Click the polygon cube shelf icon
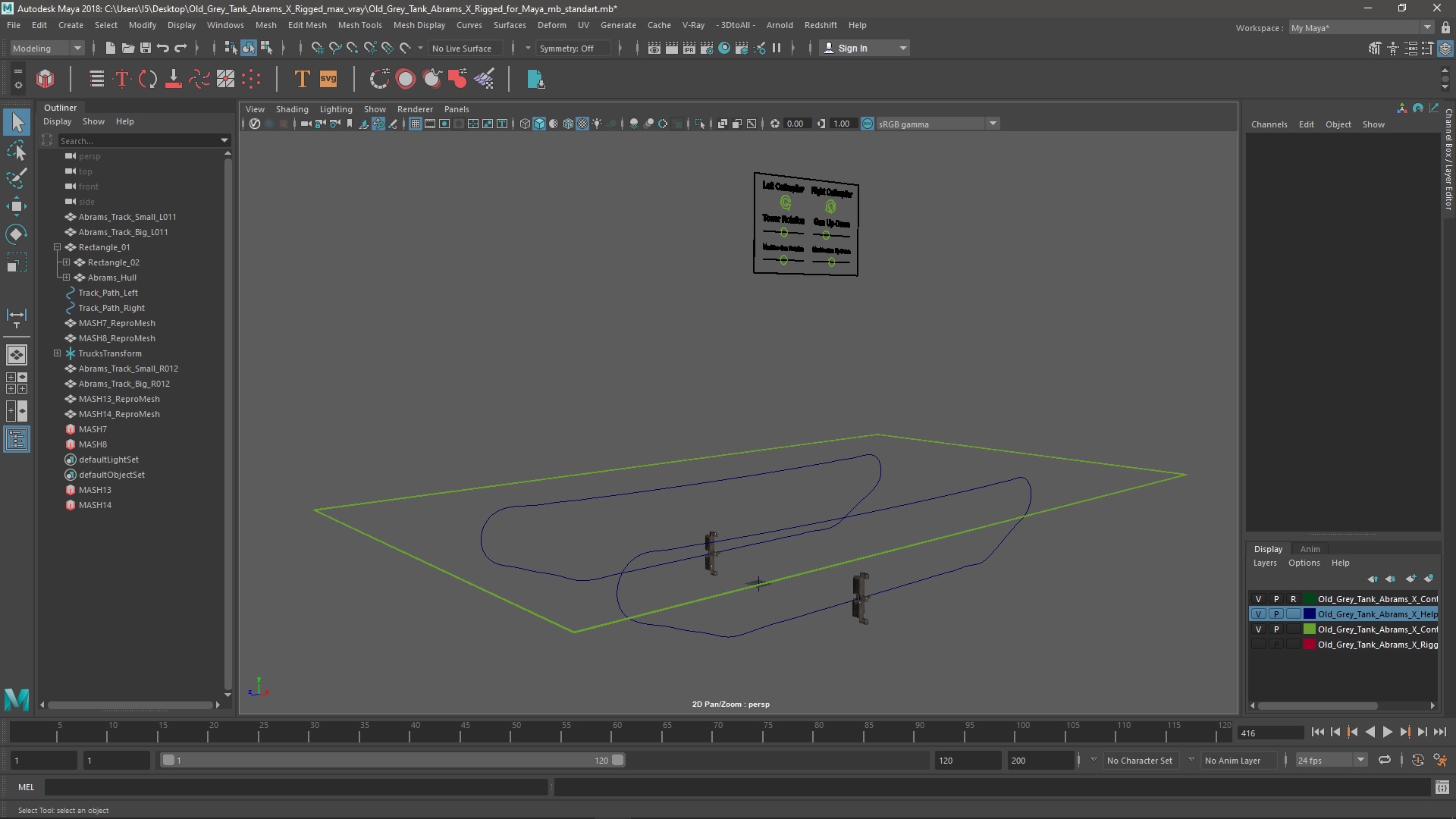Viewport: 1456px width, 819px height. click(x=45, y=79)
